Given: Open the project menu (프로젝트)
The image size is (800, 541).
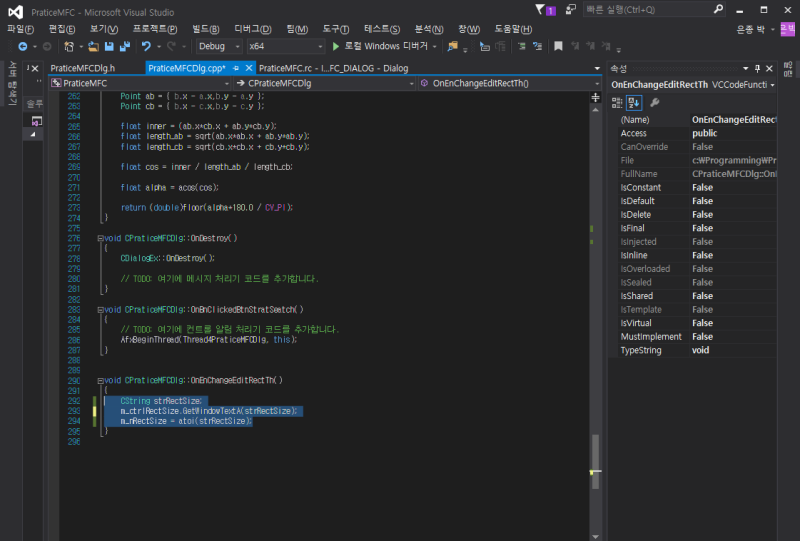Looking at the screenshot, I should pos(155,29).
